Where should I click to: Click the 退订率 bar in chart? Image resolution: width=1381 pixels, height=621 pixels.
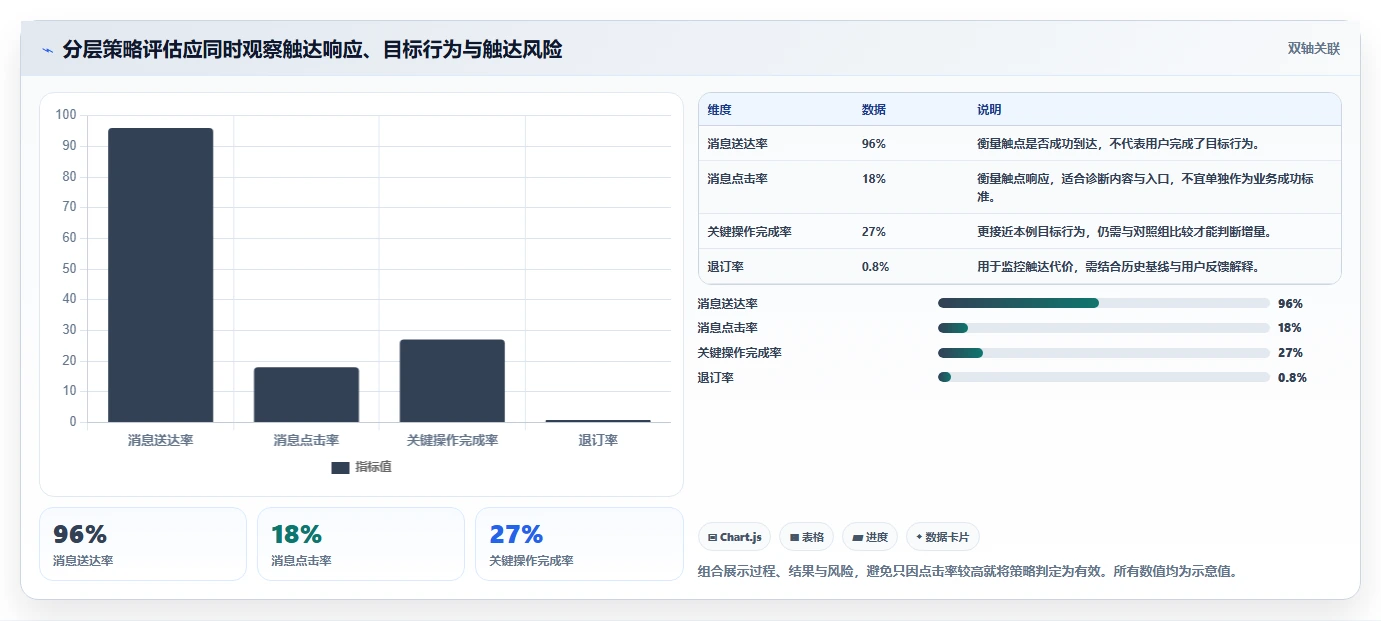(598, 421)
